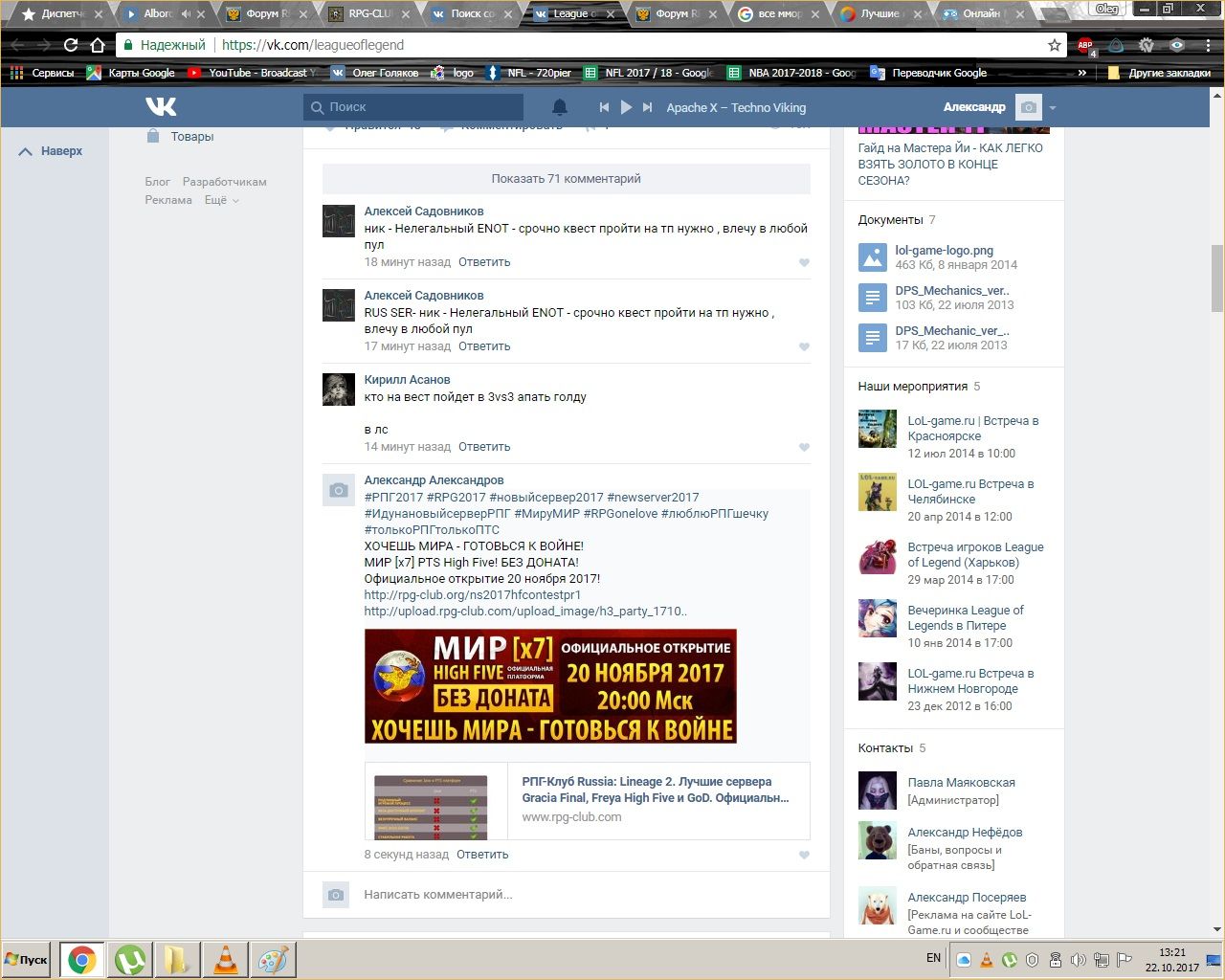Skip to the next audio track

[x=648, y=107]
